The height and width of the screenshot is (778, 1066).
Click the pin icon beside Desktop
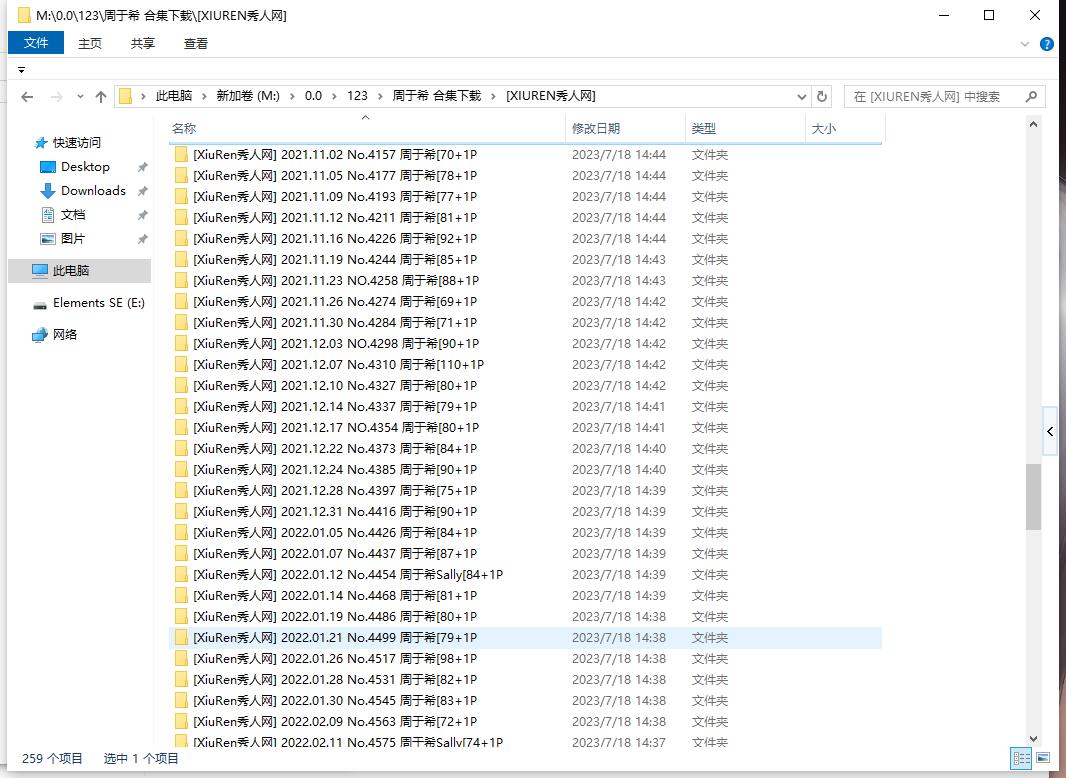142,167
